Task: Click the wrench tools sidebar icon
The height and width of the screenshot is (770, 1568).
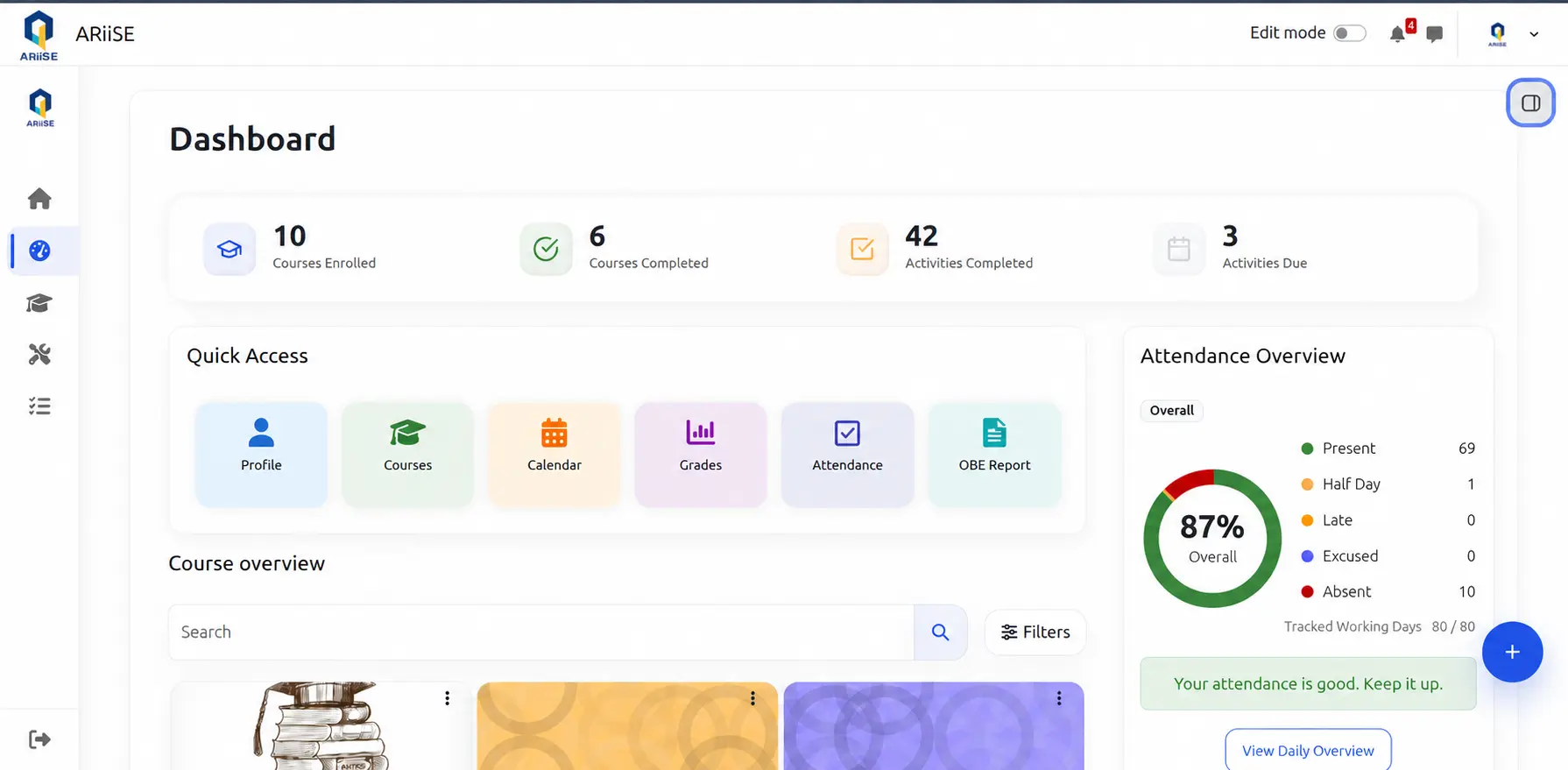Action: pyautogui.click(x=39, y=354)
